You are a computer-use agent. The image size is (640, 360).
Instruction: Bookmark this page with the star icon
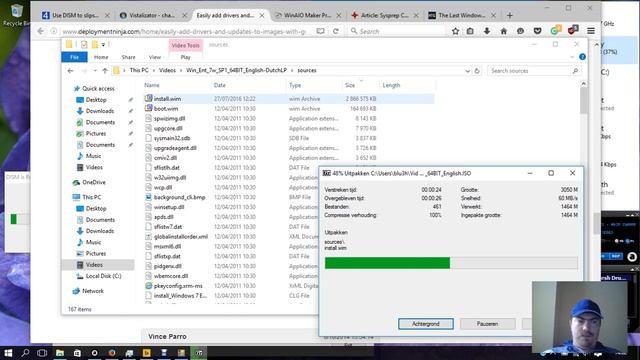pos(456,31)
